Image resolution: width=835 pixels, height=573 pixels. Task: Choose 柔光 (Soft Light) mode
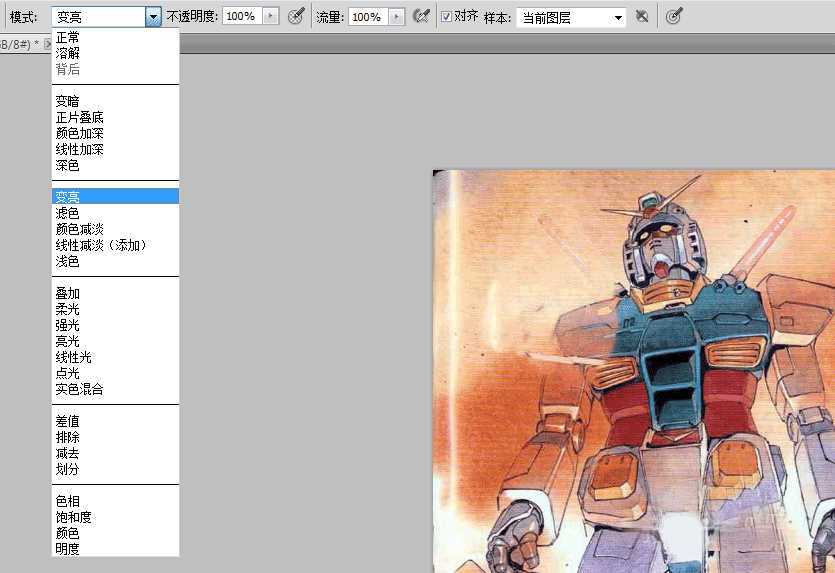(68, 309)
